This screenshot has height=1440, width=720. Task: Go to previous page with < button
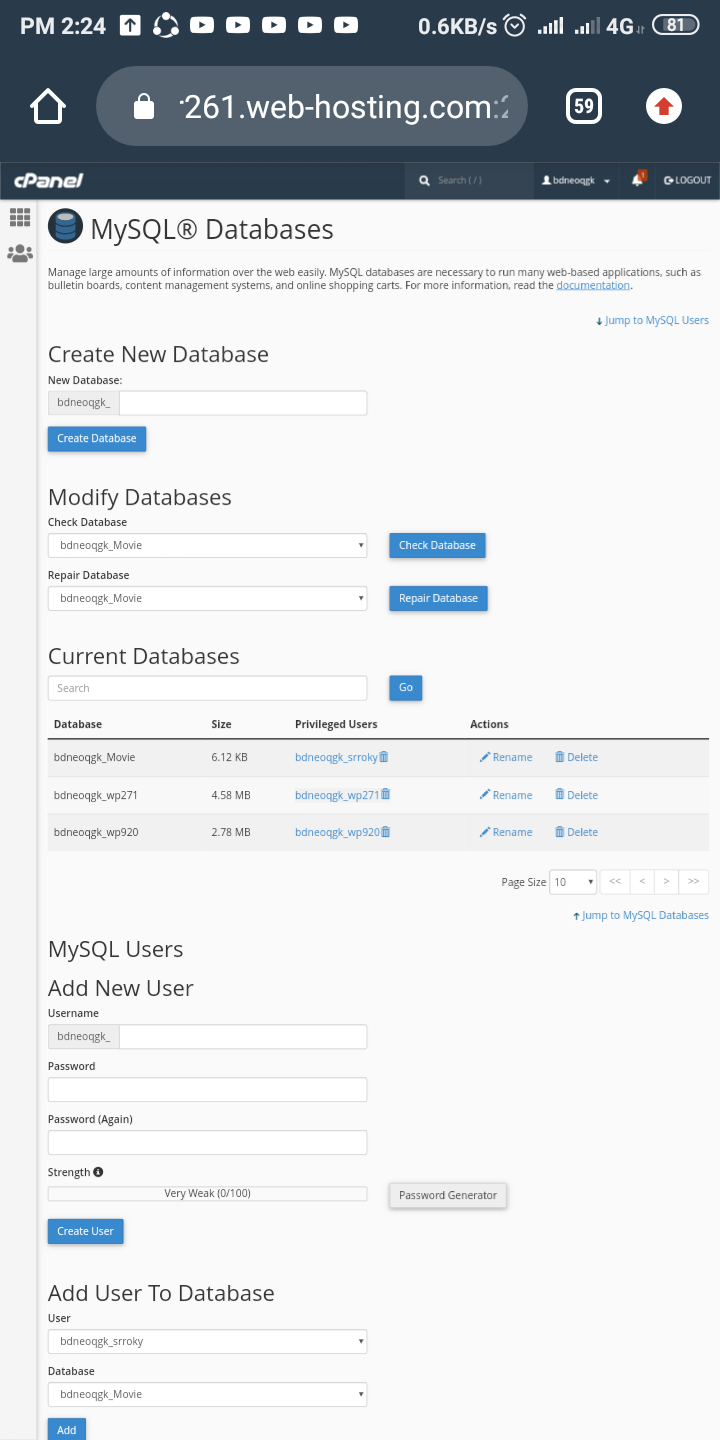click(x=641, y=882)
